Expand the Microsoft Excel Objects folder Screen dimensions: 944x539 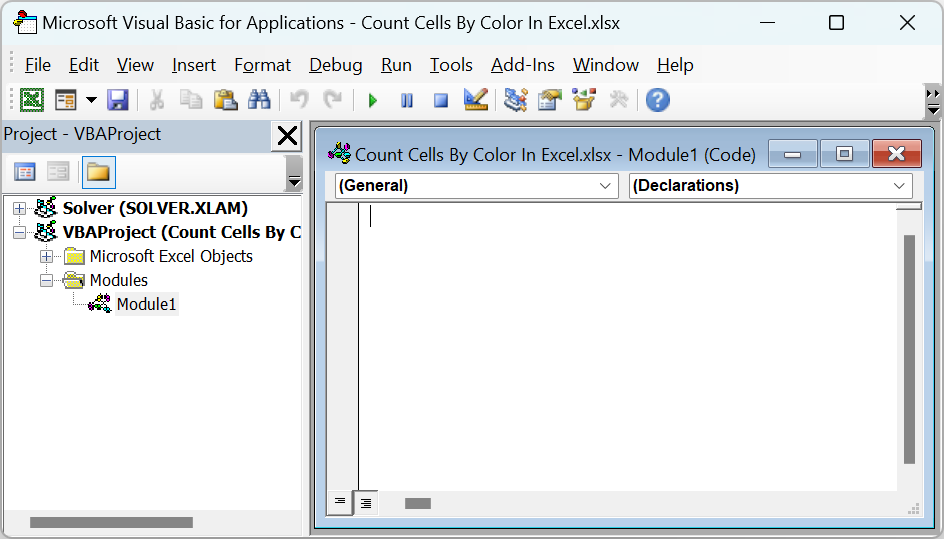pos(46,257)
